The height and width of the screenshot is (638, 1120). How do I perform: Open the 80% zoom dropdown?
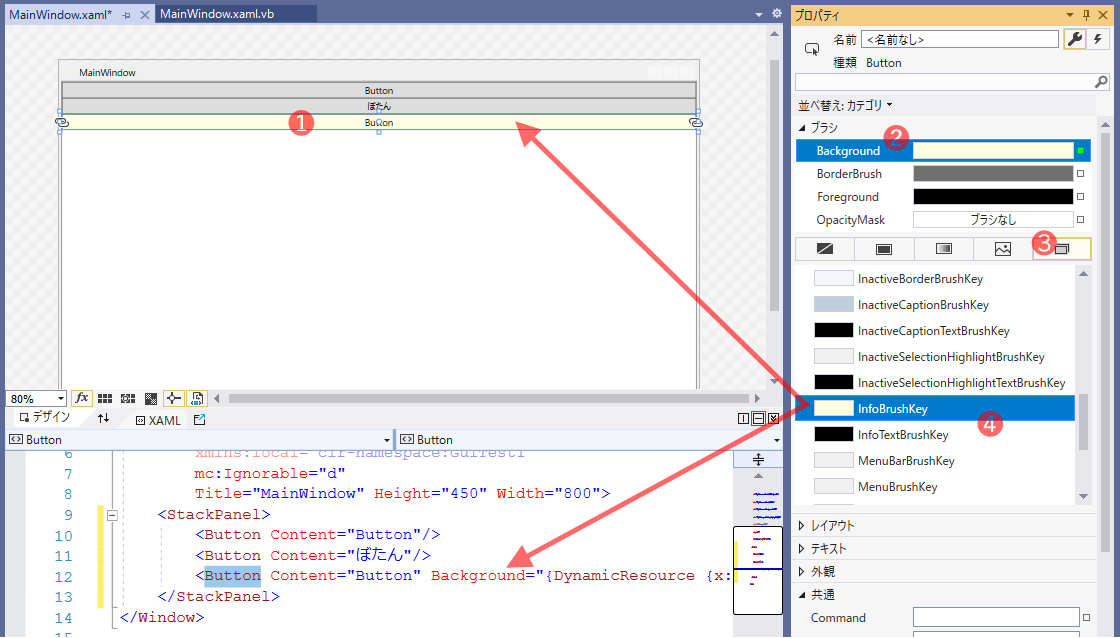tap(61, 399)
